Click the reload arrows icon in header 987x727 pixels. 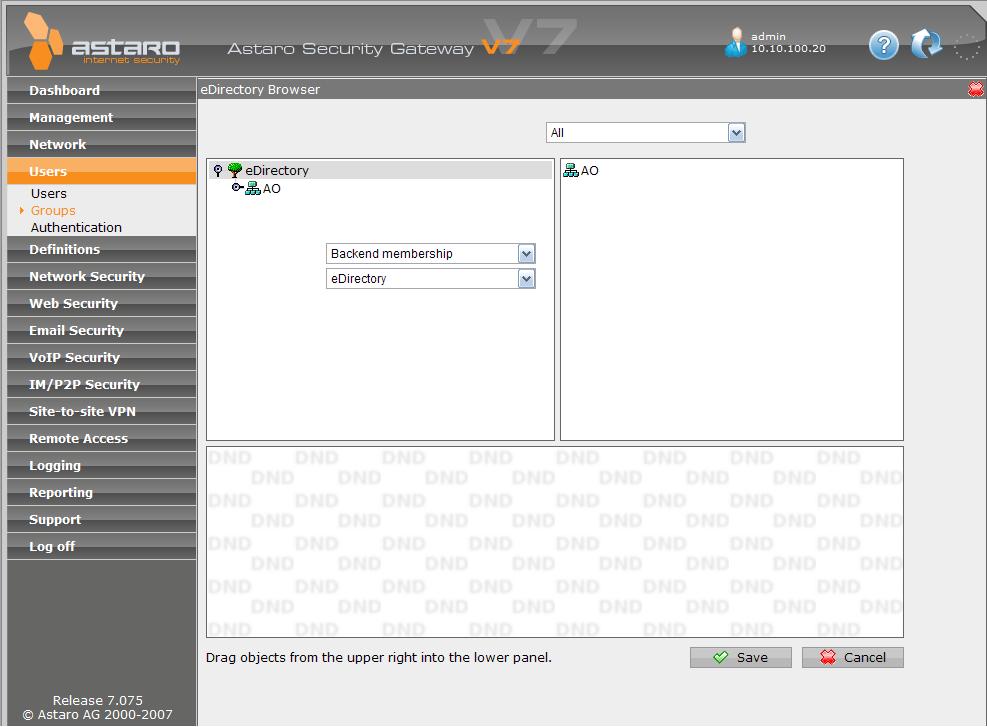point(926,45)
